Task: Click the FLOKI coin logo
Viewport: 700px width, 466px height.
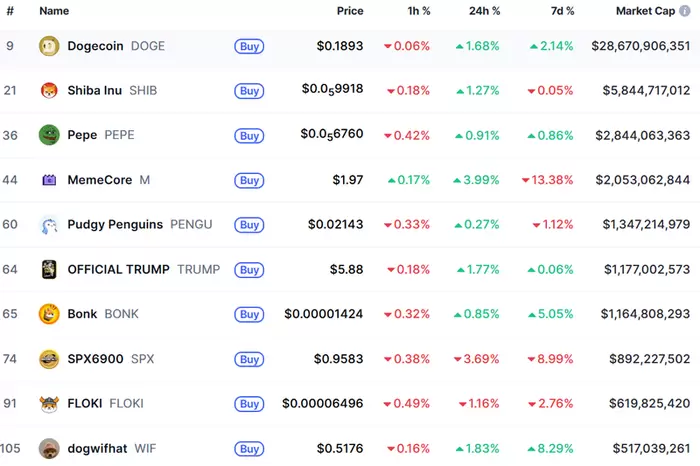Action: pos(48,404)
